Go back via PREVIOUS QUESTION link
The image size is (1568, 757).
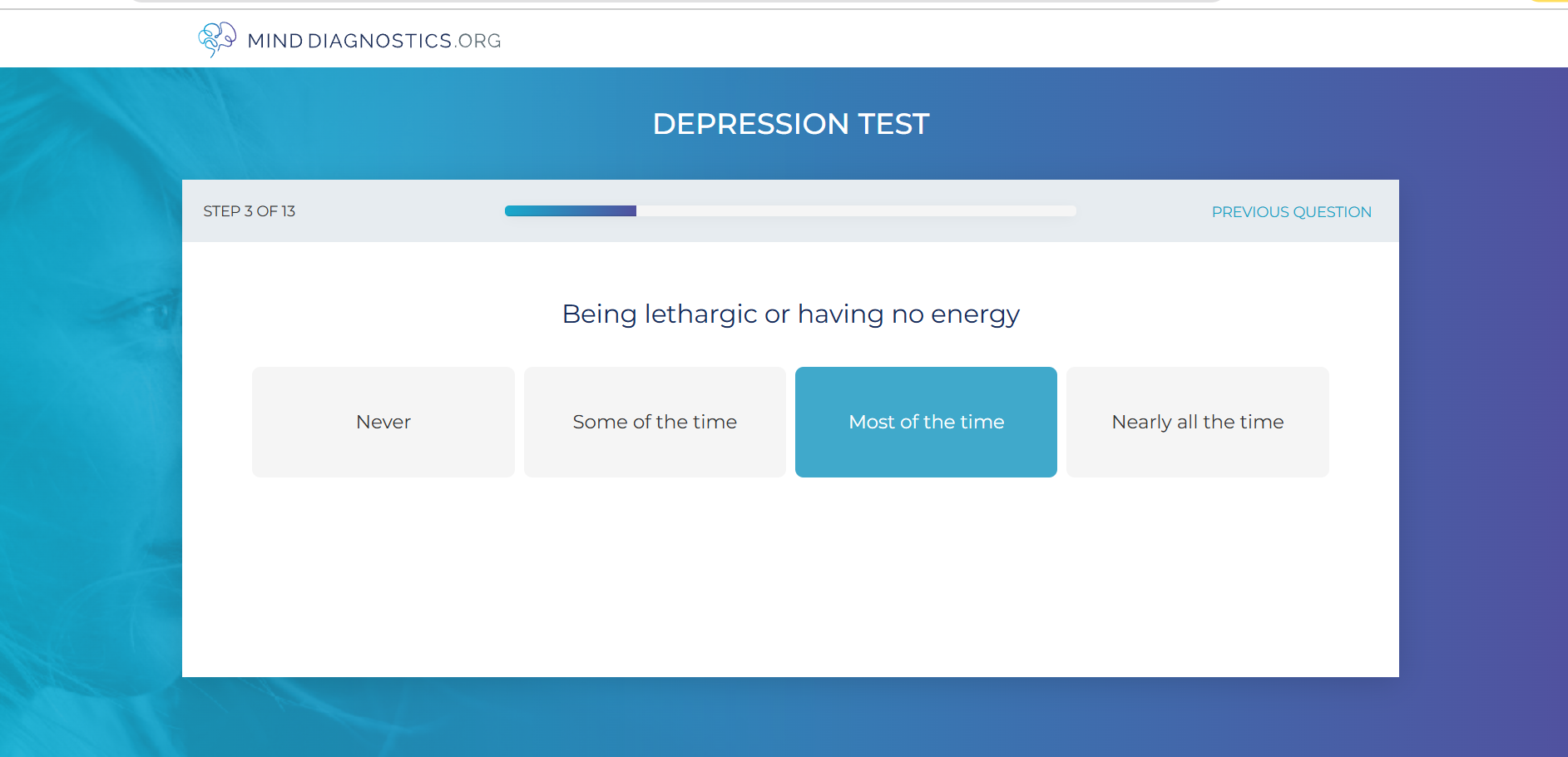pos(1291,212)
